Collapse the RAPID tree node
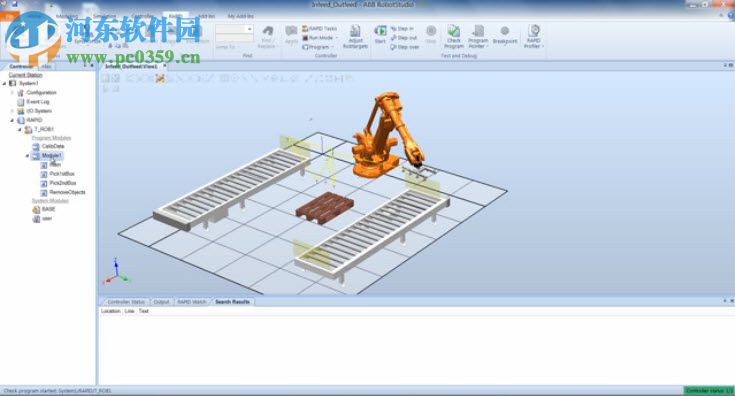The image size is (735, 396). coord(12,120)
